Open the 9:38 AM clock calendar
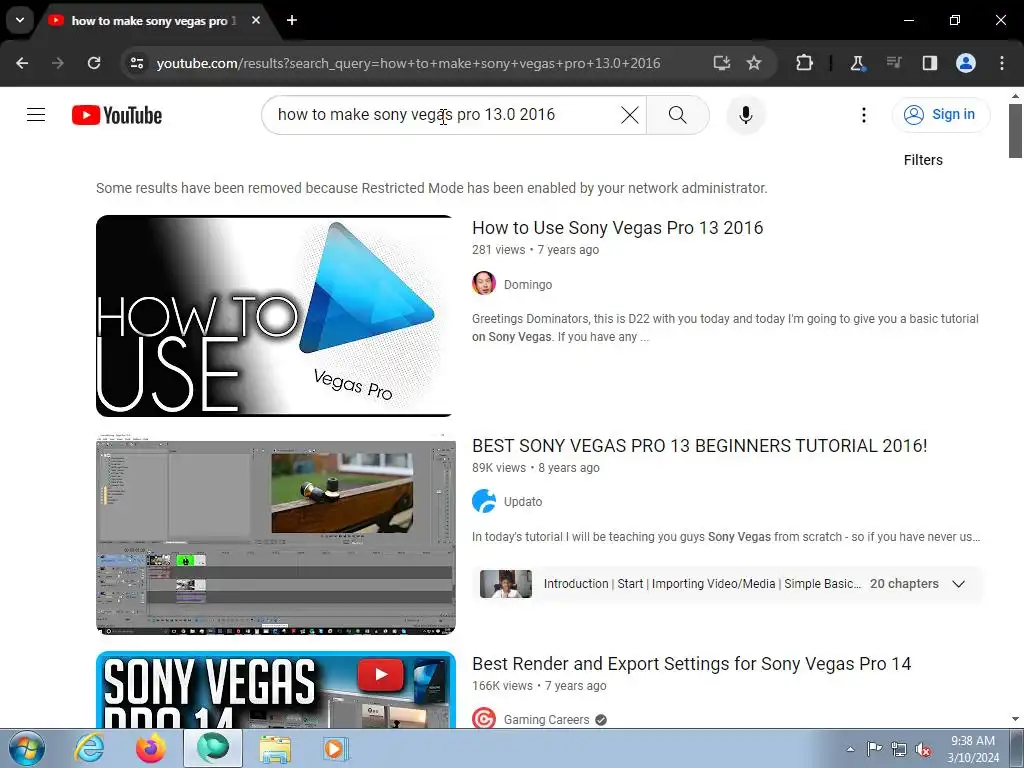Viewport: 1024px width, 768px height. pos(973,749)
